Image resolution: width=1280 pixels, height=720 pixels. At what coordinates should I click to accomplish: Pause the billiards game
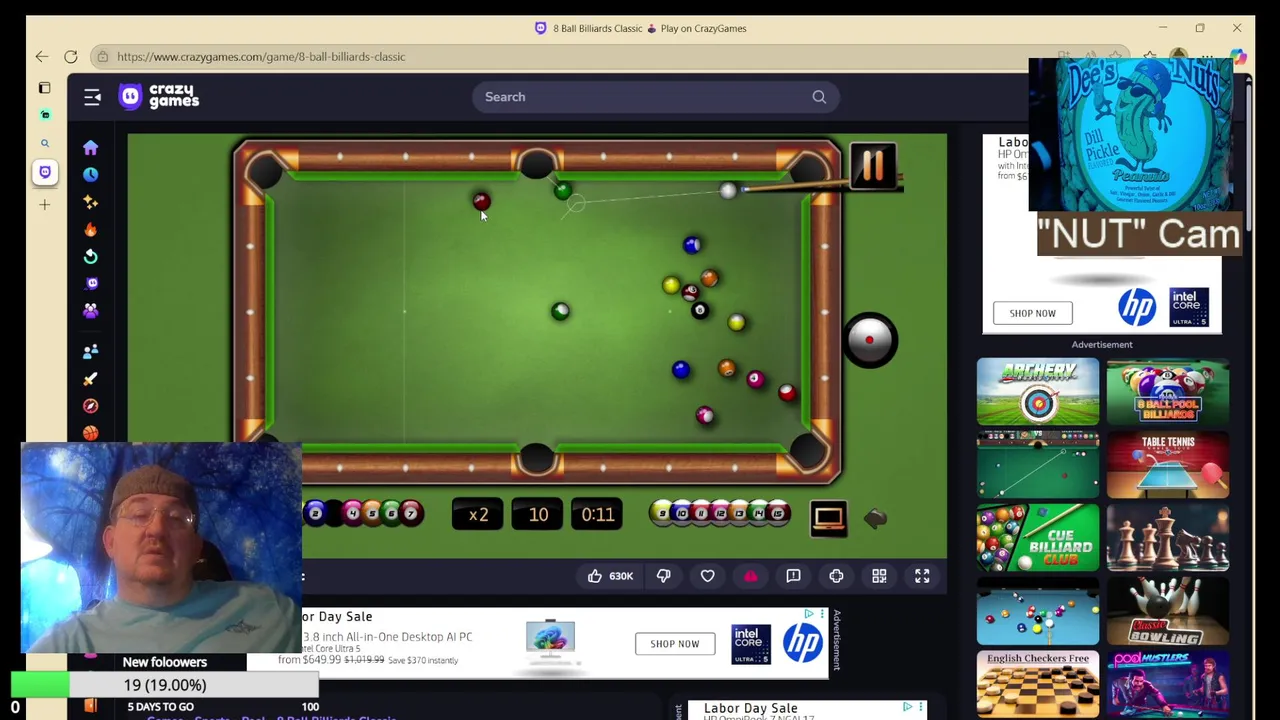872,166
